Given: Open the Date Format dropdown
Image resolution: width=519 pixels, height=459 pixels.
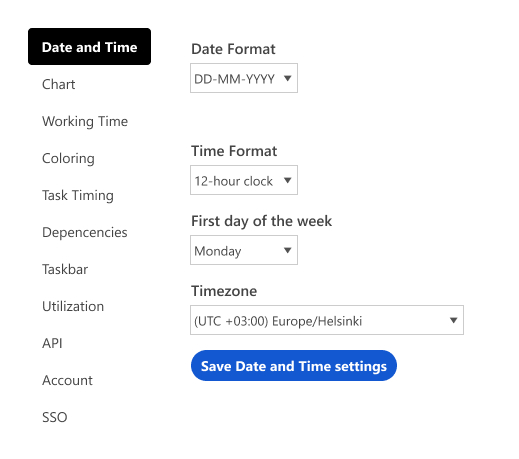Looking at the screenshot, I should pyautogui.click(x=244, y=78).
